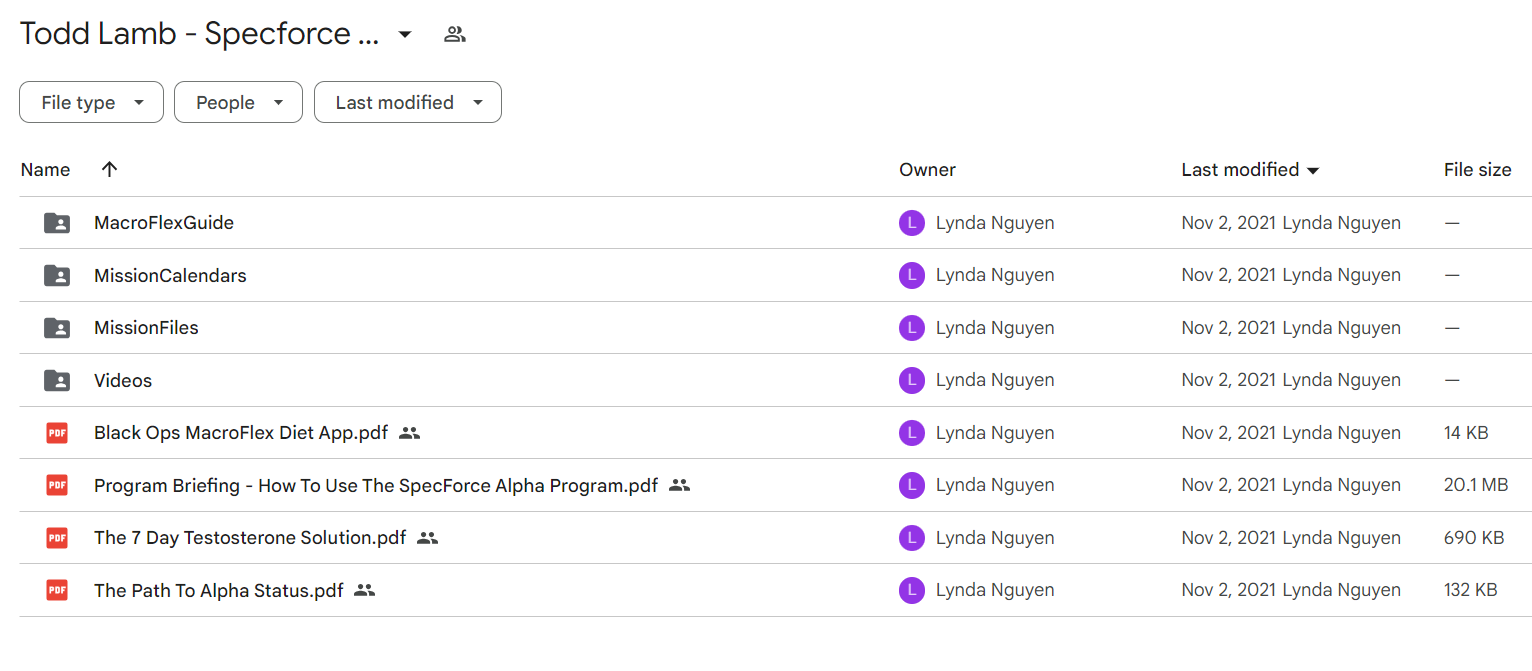Click the shared people icon beside title
The height and width of the screenshot is (671, 1532).
pos(455,34)
